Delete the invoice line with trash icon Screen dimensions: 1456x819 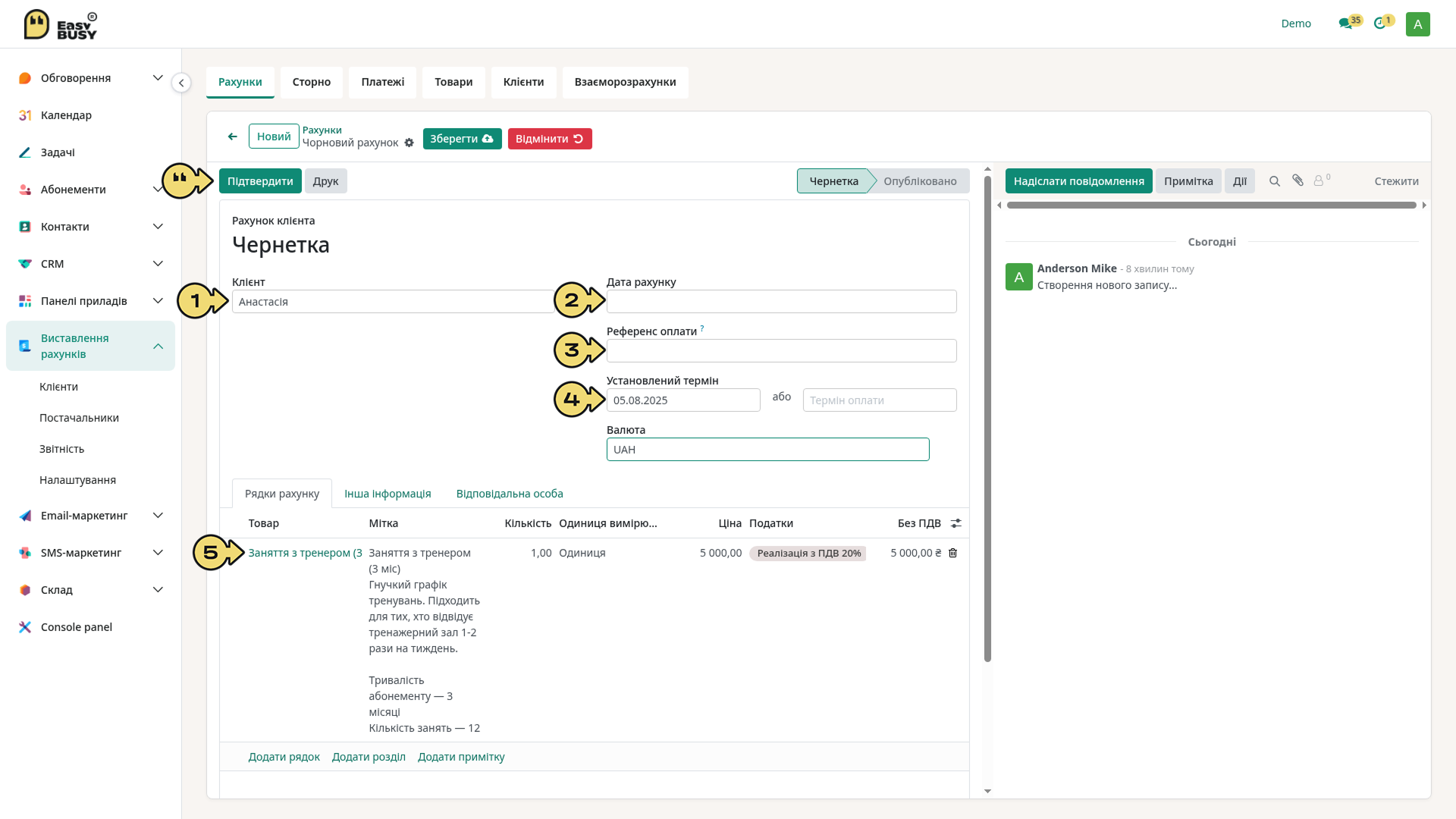[953, 553]
